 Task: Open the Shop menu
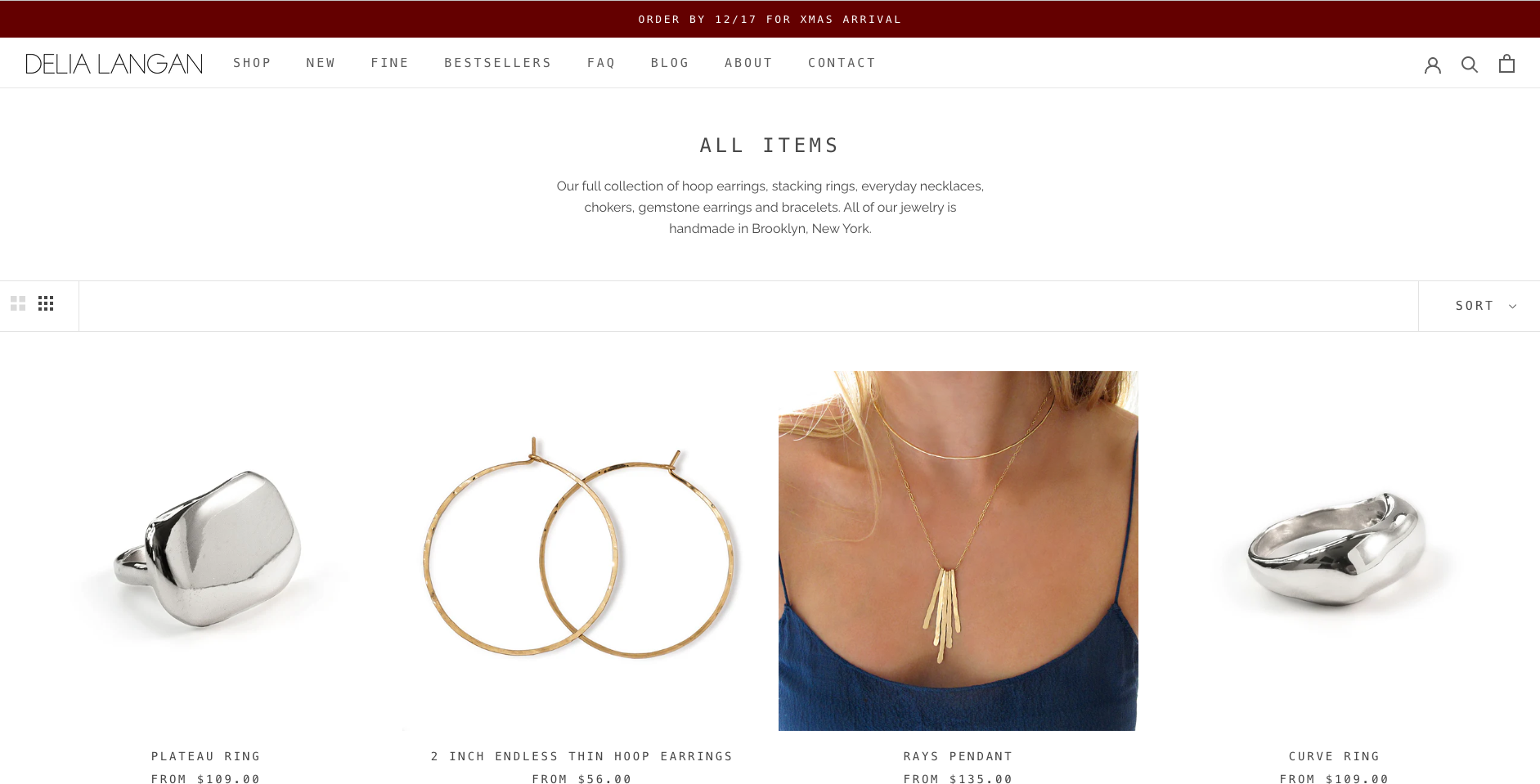click(252, 63)
